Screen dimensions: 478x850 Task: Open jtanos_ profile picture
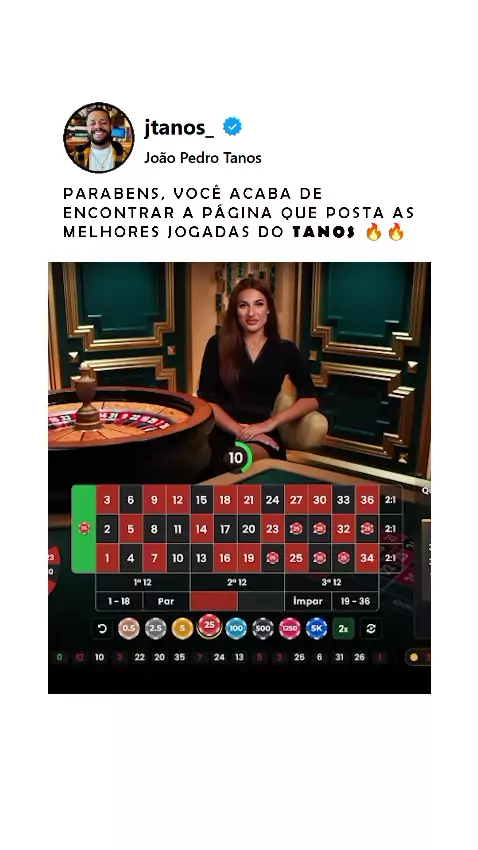99,138
